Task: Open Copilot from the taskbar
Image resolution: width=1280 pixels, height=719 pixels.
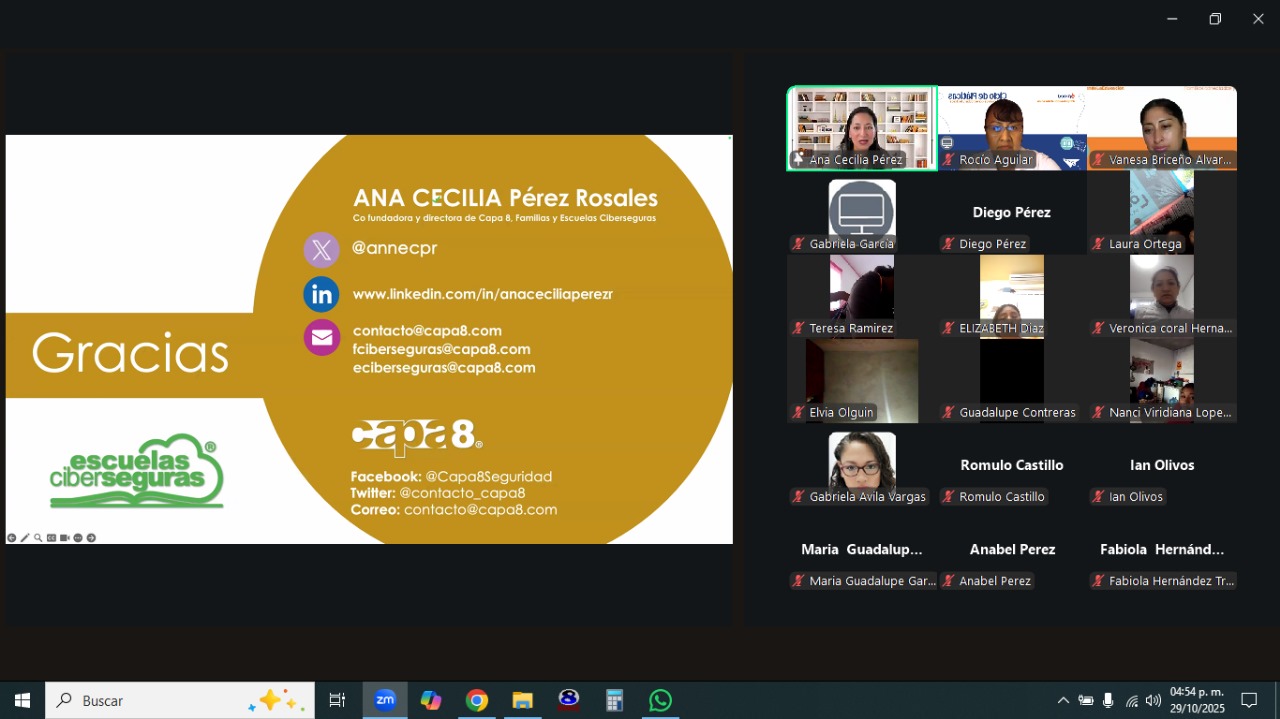Action: pos(431,700)
